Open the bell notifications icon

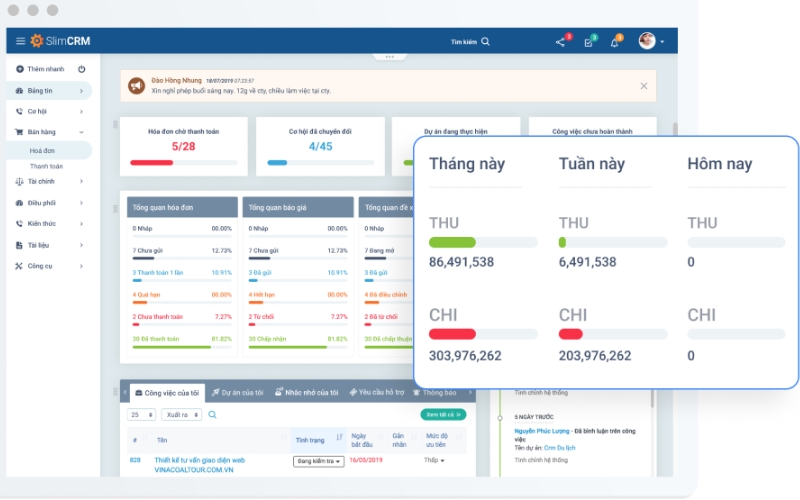[614, 42]
